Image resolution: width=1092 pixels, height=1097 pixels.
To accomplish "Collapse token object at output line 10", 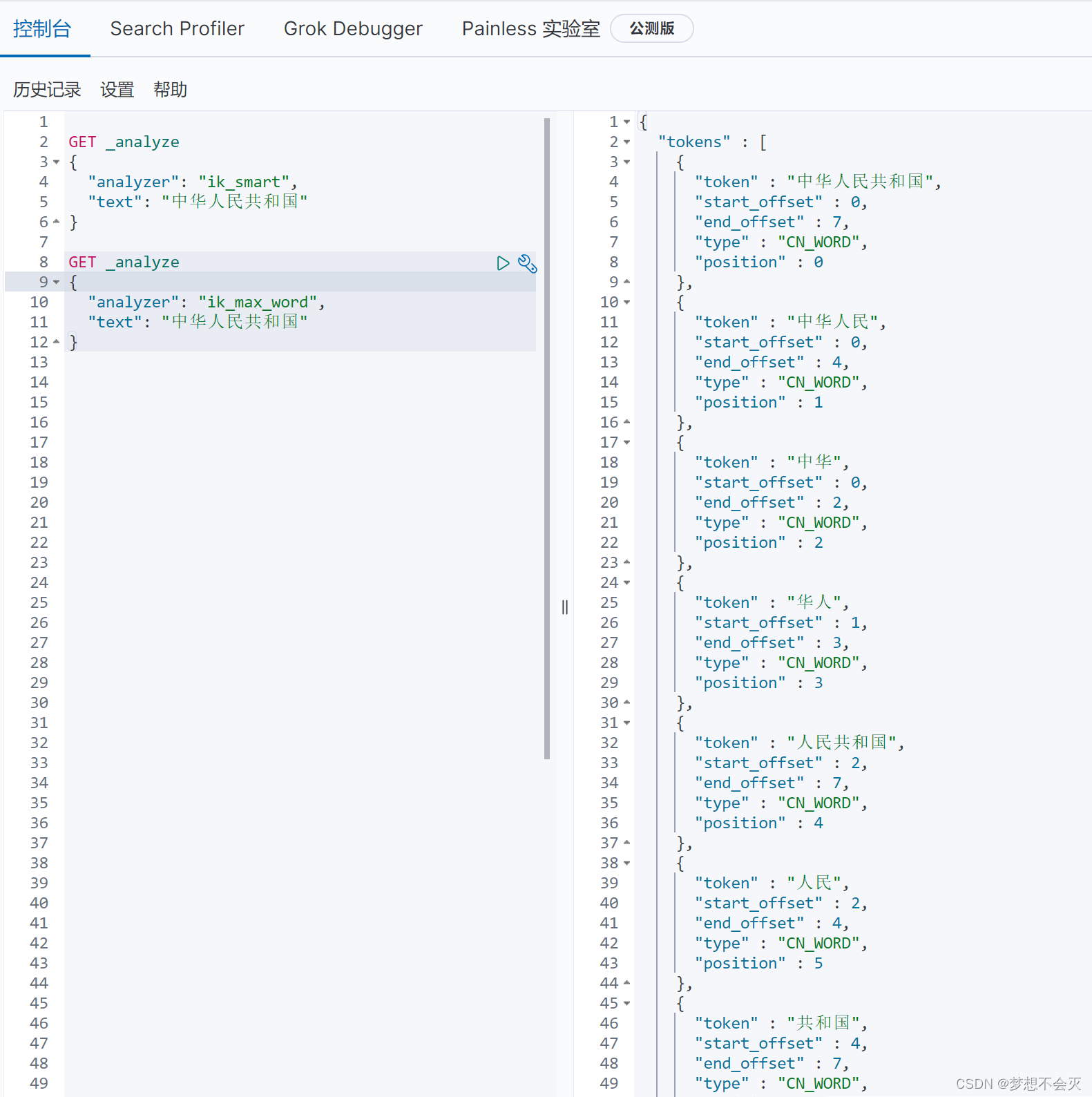I will (627, 303).
